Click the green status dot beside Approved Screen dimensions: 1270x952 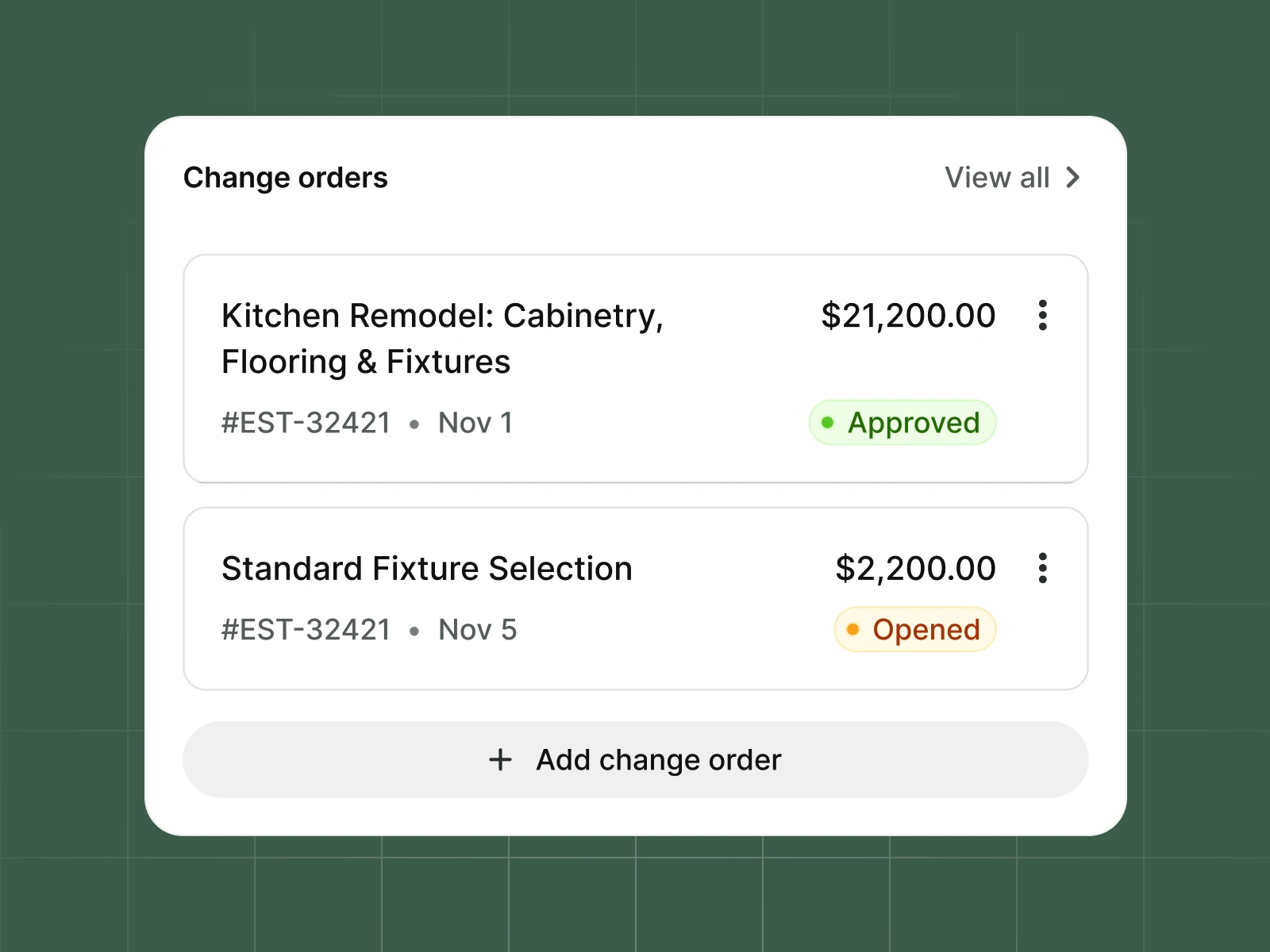828,423
